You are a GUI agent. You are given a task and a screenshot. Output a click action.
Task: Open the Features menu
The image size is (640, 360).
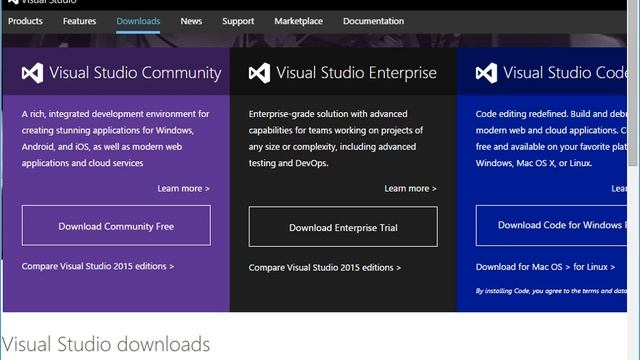[x=80, y=21]
